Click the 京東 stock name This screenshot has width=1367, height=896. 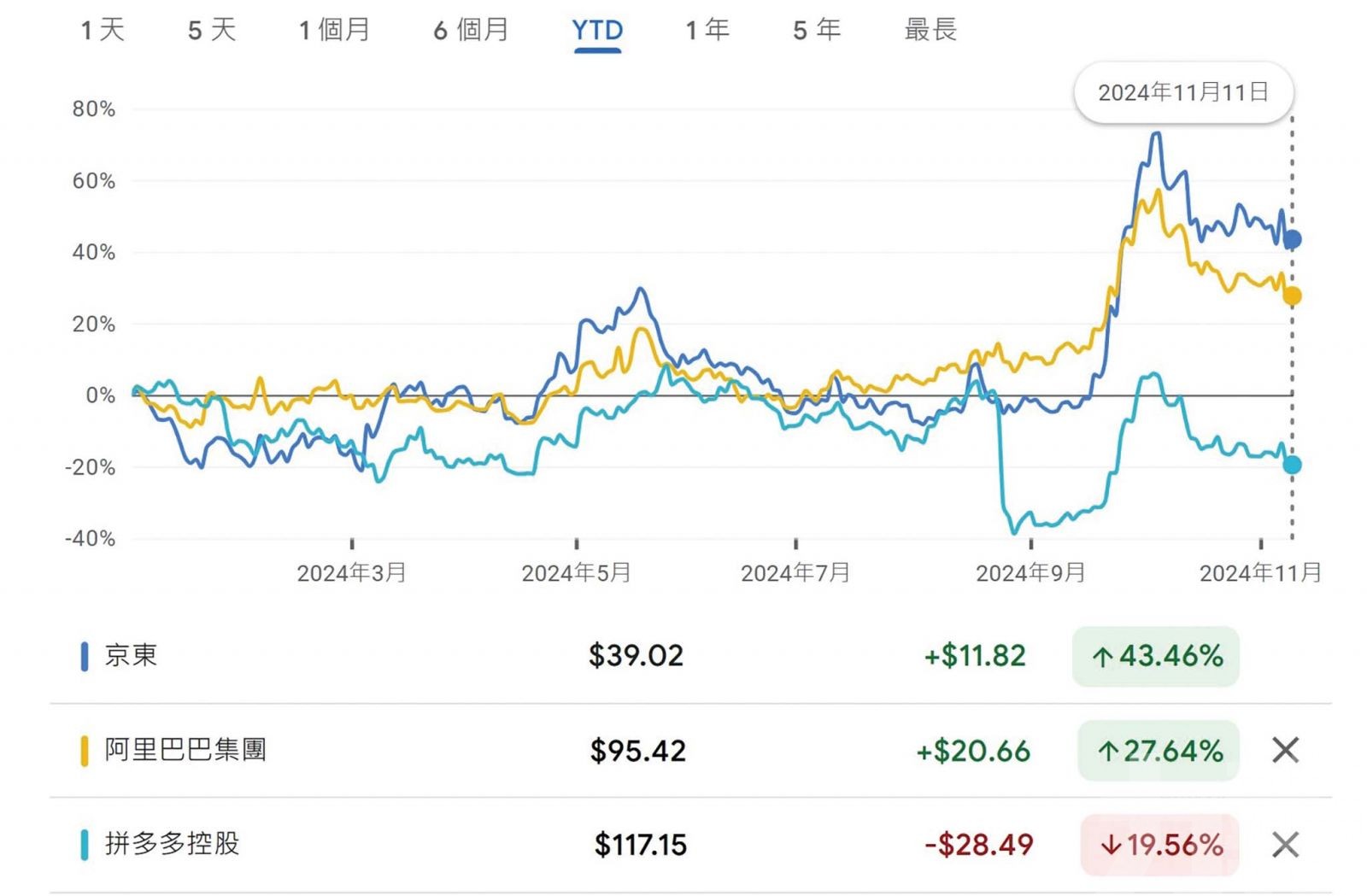(x=131, y=655)
